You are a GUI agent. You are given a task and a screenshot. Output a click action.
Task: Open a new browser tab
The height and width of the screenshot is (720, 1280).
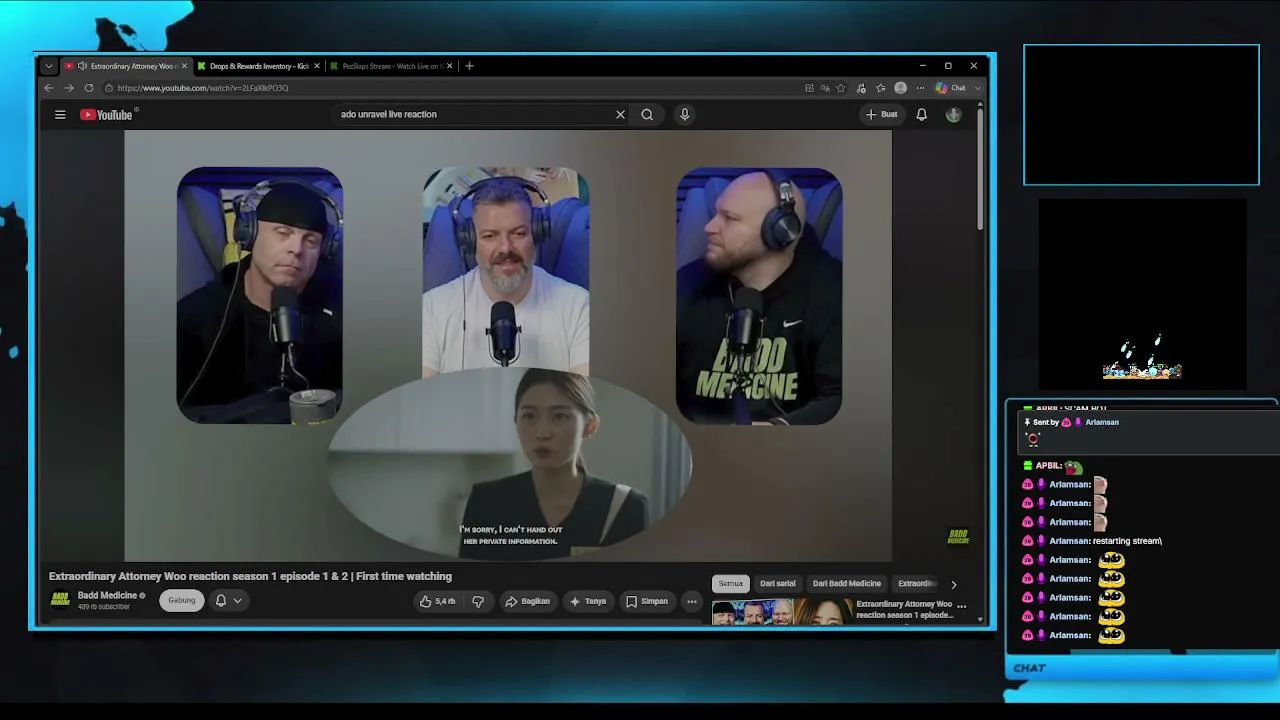pyautogui.click(x=469, y=66)
